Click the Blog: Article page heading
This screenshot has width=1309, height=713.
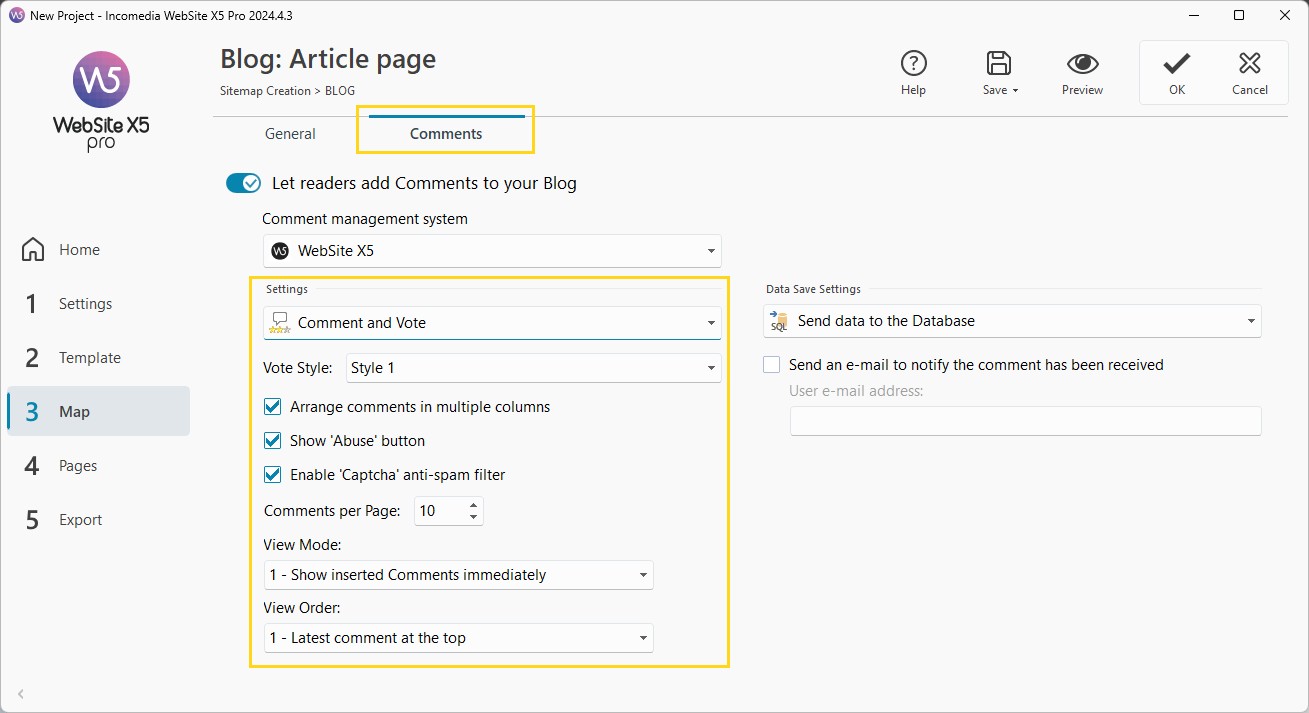(328, 59)
